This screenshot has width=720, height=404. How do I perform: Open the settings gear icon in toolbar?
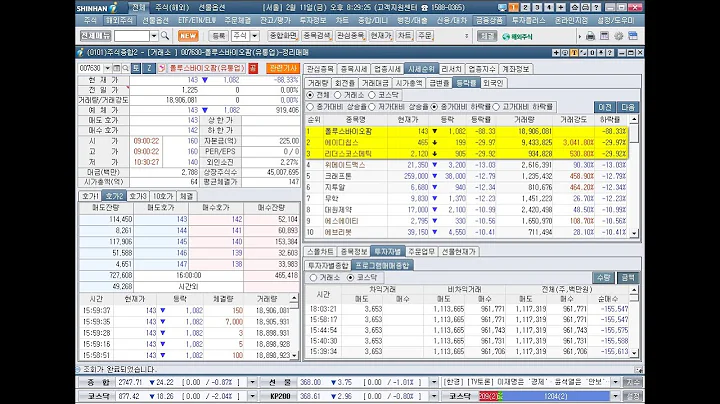(x=619, y=36)
